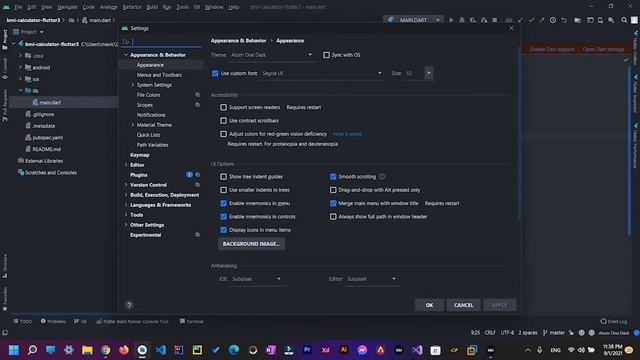
Task: Open the Terminal tool tab
Action: (x=191, y=322)
